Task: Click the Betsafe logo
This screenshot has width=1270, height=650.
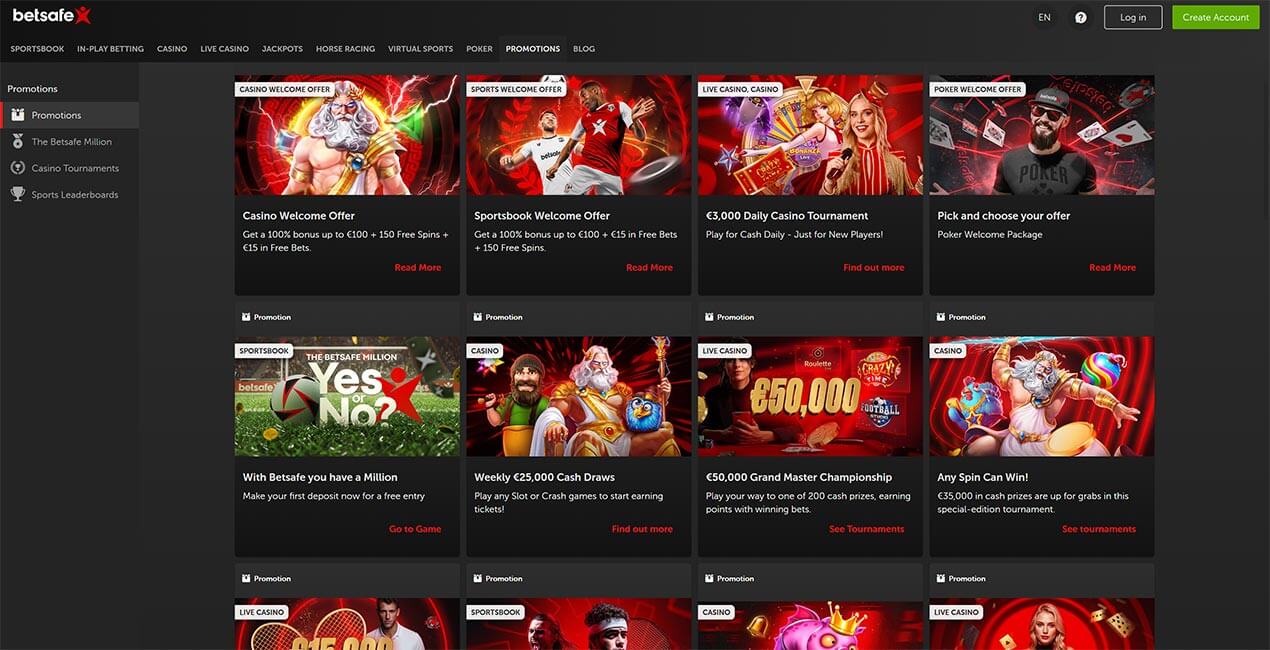Action: (52, 15)
